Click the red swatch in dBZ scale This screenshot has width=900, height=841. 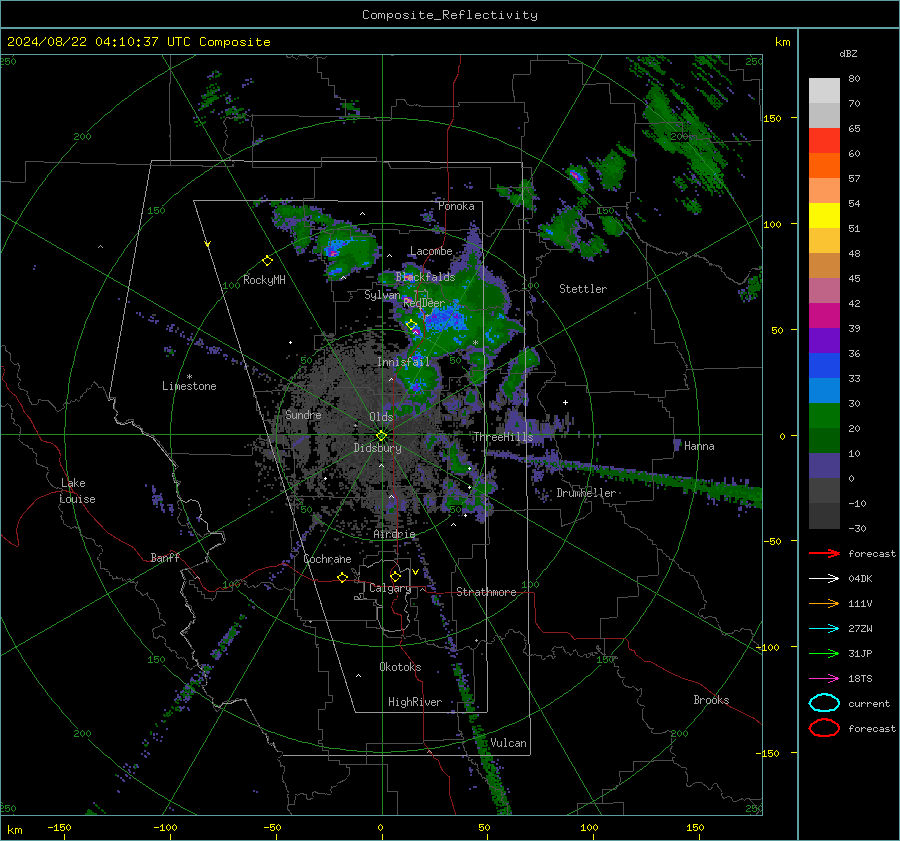(x=824, y=141)
